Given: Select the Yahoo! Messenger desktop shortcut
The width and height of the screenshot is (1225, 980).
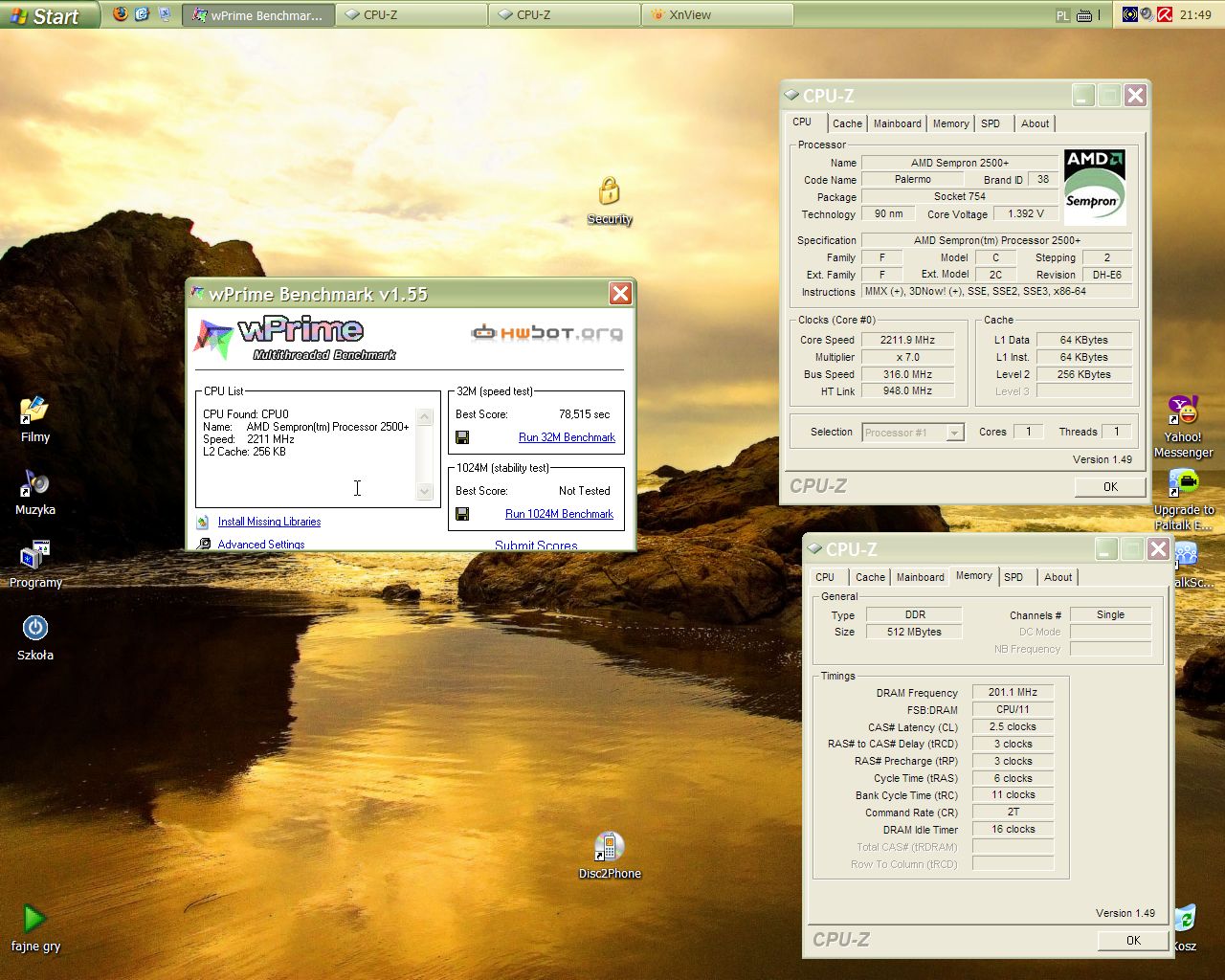Looking at the screenshot, I should click(1184, 427).
